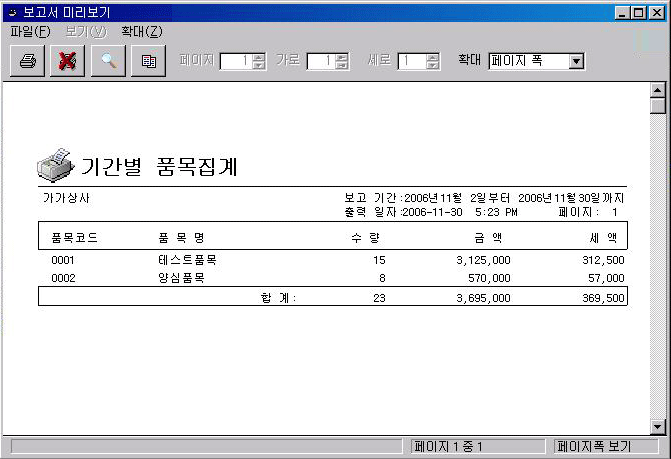Click the 세로 spinner arrows
The width and height of the screenshot is (671, 459).
pos(433,61)
